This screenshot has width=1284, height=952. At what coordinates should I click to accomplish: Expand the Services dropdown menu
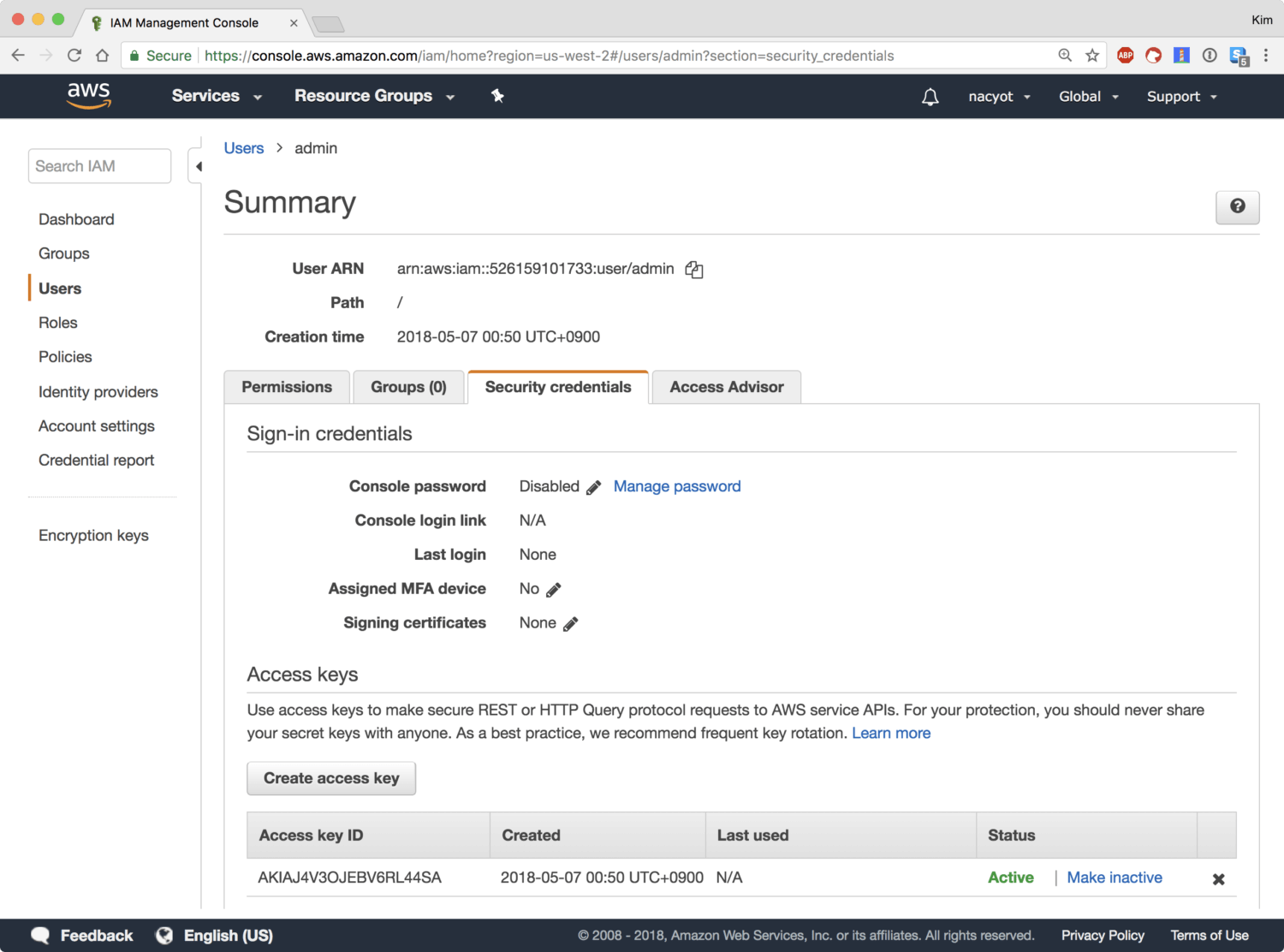click(x=216, y=96)
